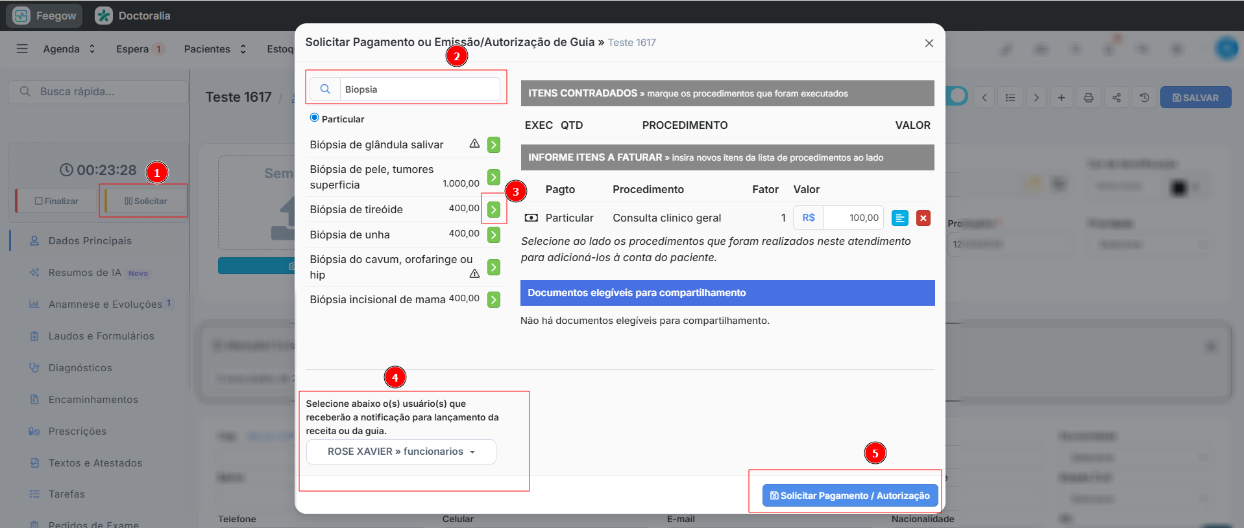Viewport: 1244px width, 528px height.
Task: Click the print icon in background toolbar
Action: tap(1089, 97)
